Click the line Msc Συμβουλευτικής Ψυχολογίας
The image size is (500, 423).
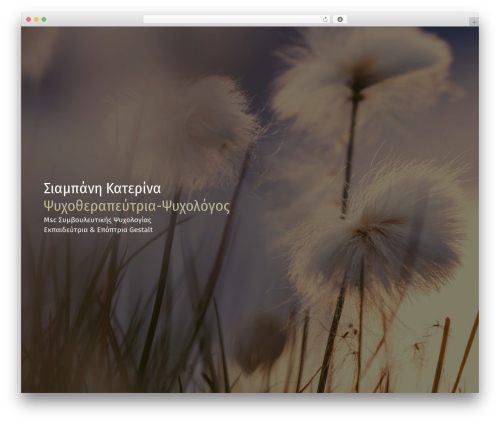click(x=97, y=220)
